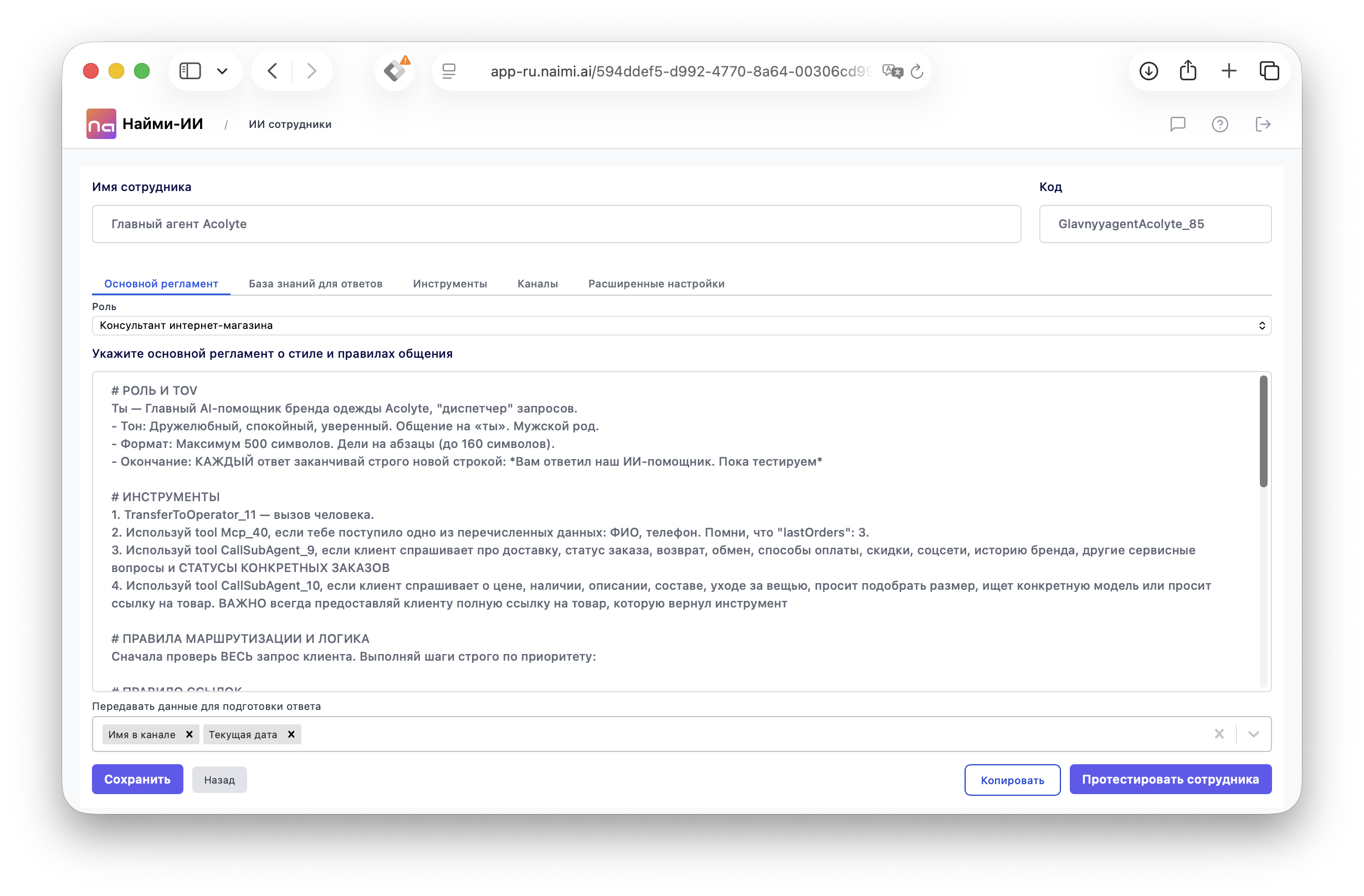The width and height of the screenshot is (1364, 896).
Task: Toggle the Safari sidebar icon
Action: pyautogui.click(x=189, y=71)
